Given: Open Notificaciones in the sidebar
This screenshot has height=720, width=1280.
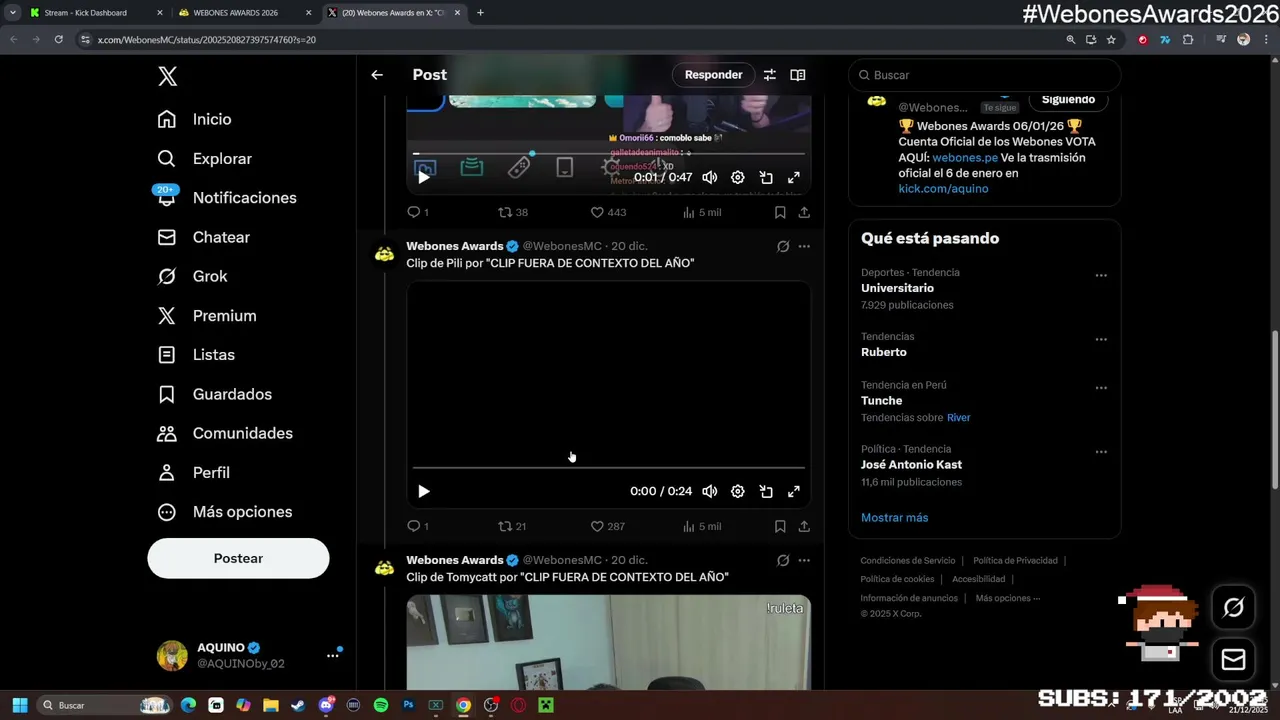Looking at the screenshot, I should [227, 198].
